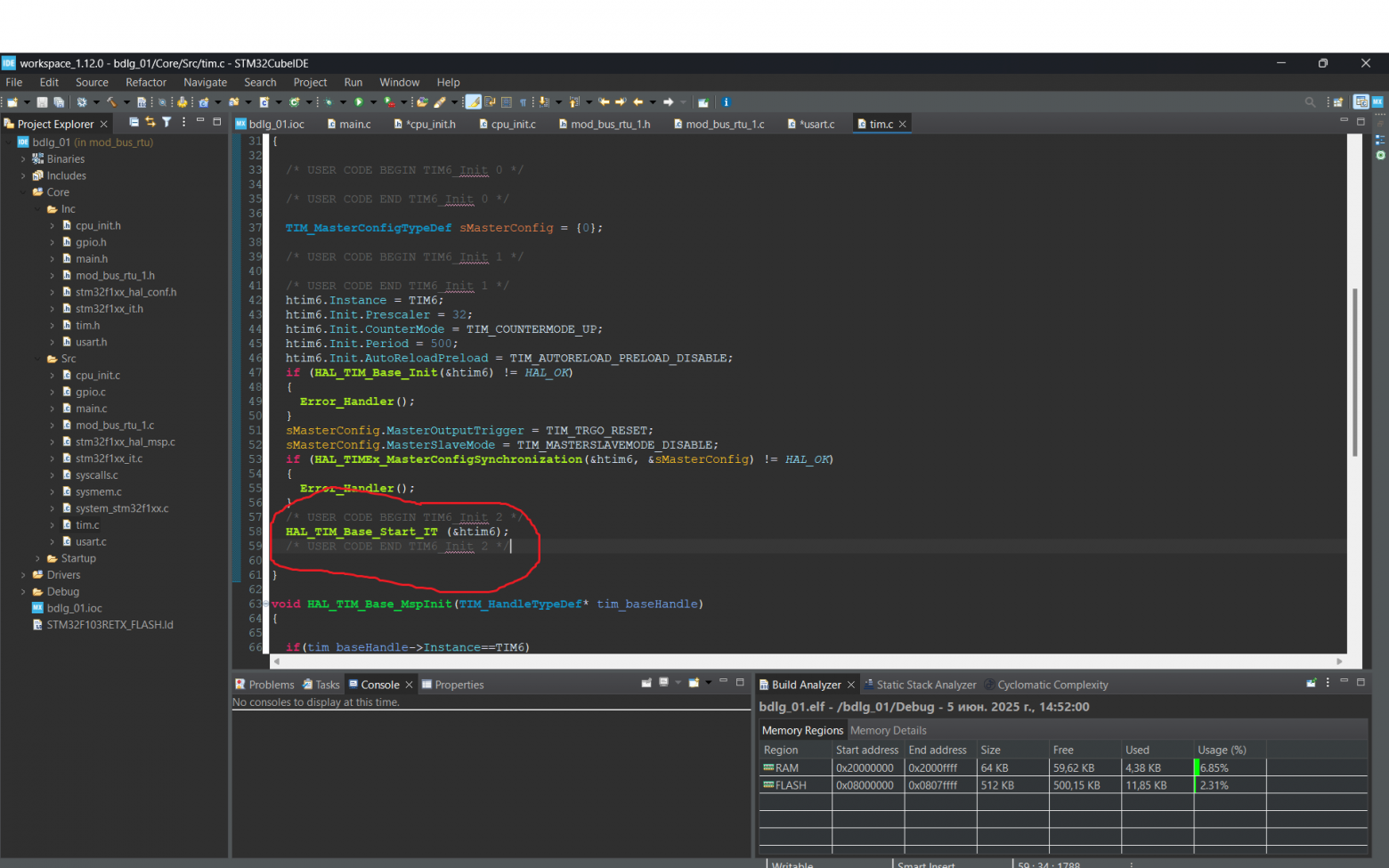Toggle Mark Occurrences highlighter in toolbar
1389x868 pixels.
point(474,102)
